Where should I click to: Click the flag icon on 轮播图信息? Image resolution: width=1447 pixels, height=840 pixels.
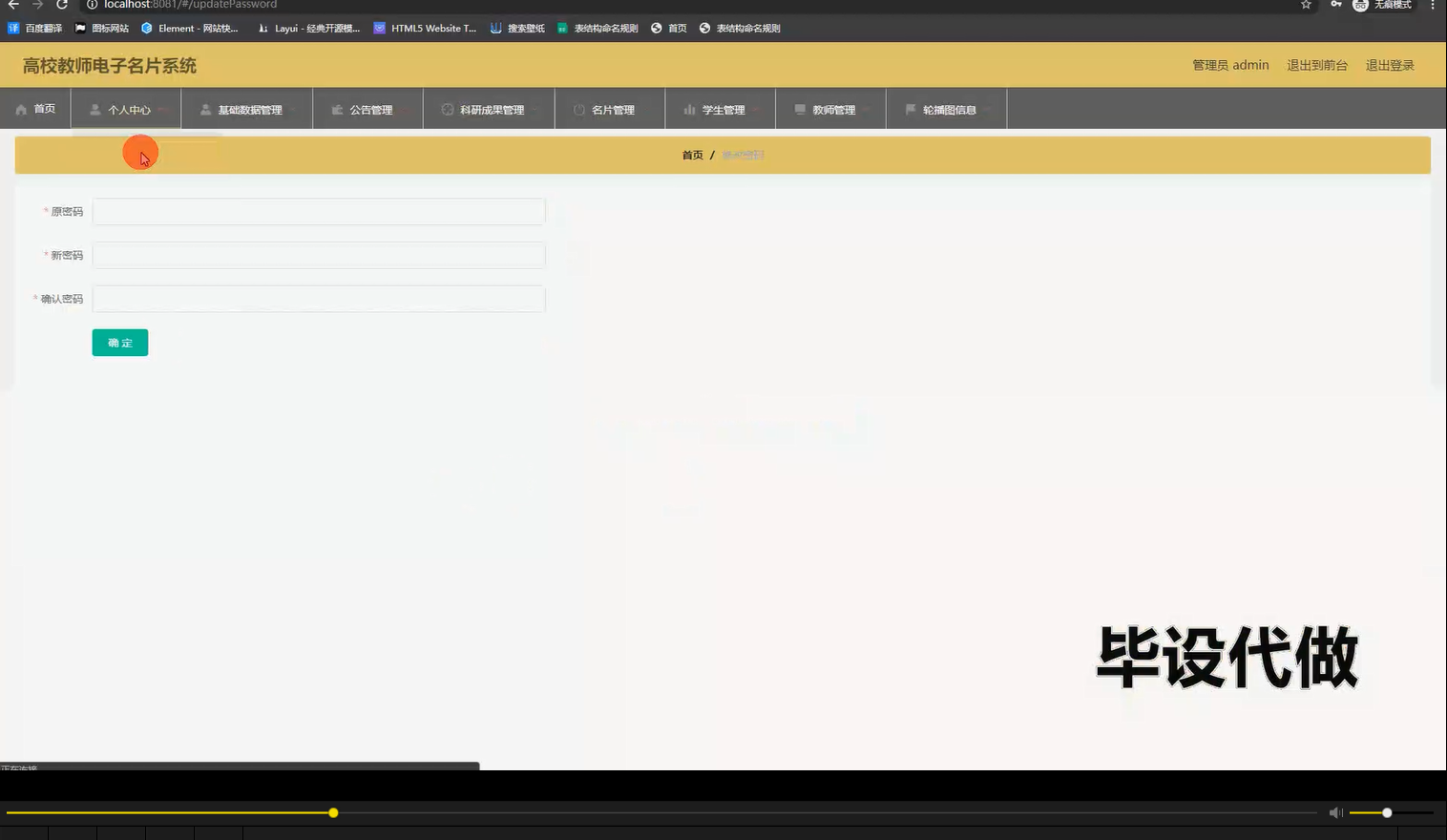click(x=909, y=109)
